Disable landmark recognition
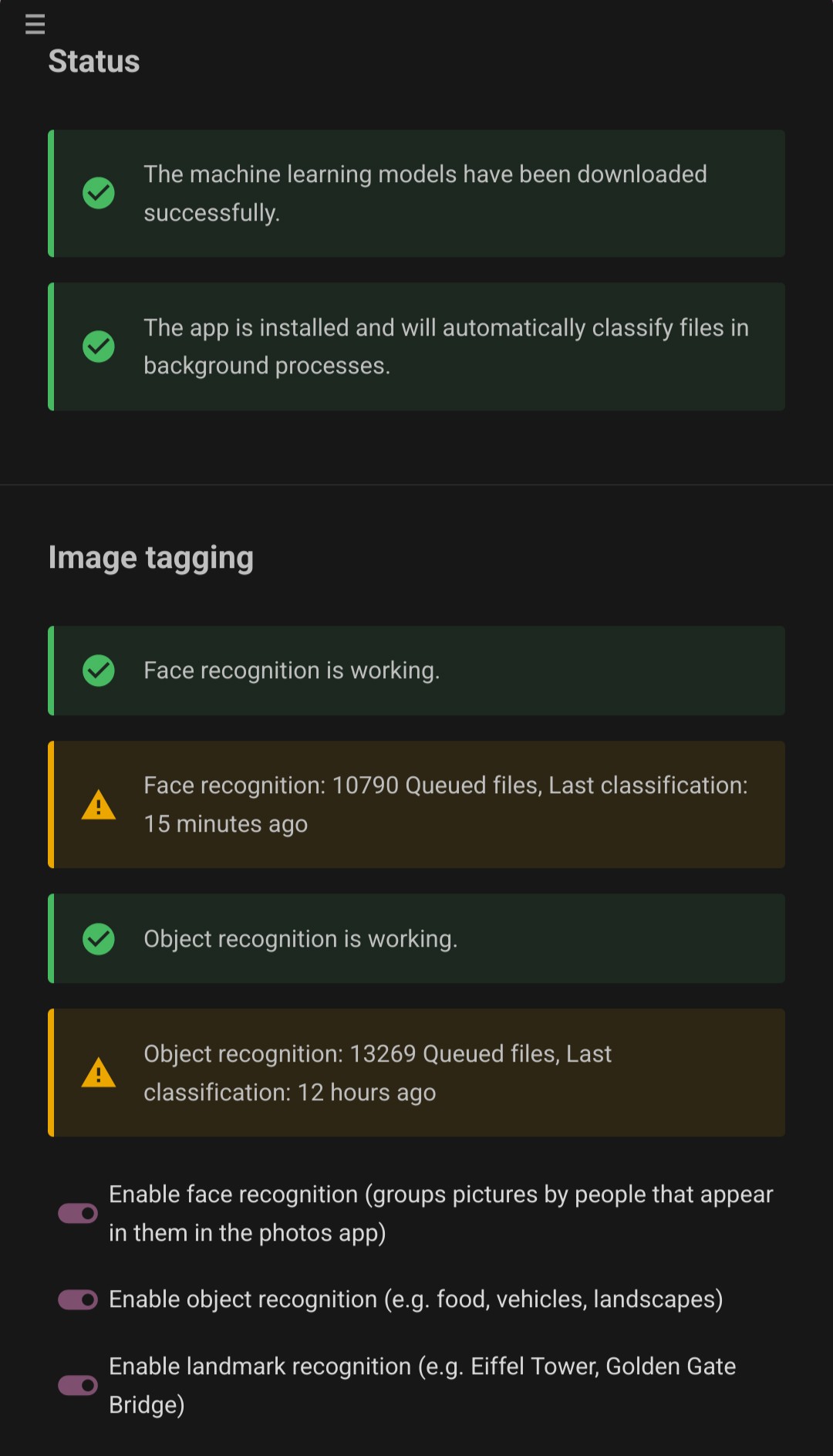This screenshot has width=833, height=1456. [x=77, y=1386]
